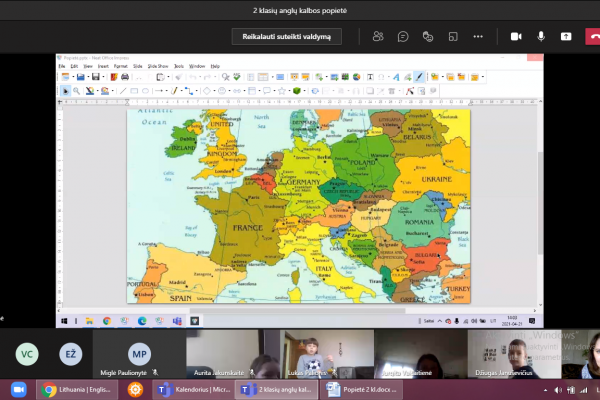This screenshot has height=400, width=600.
Task: Click the Spelling check icon
Action: pyautogui.click(x=237, y=77)
